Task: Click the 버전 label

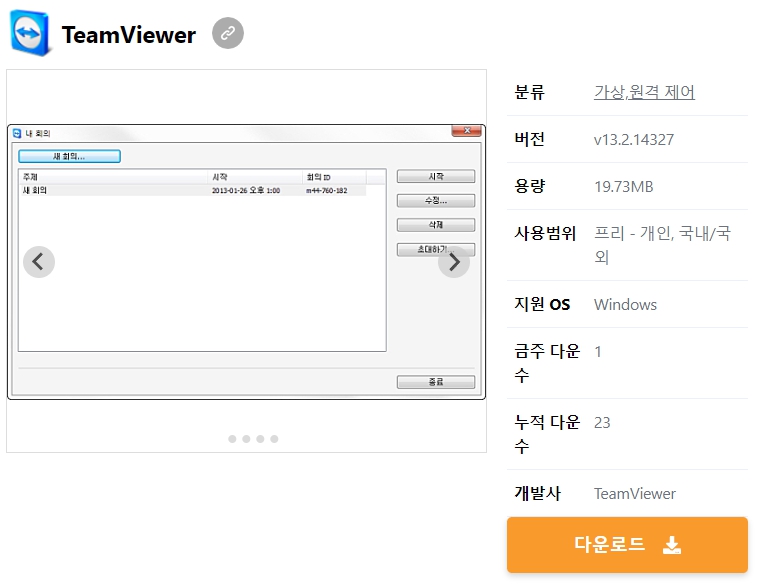Action: 530,139
